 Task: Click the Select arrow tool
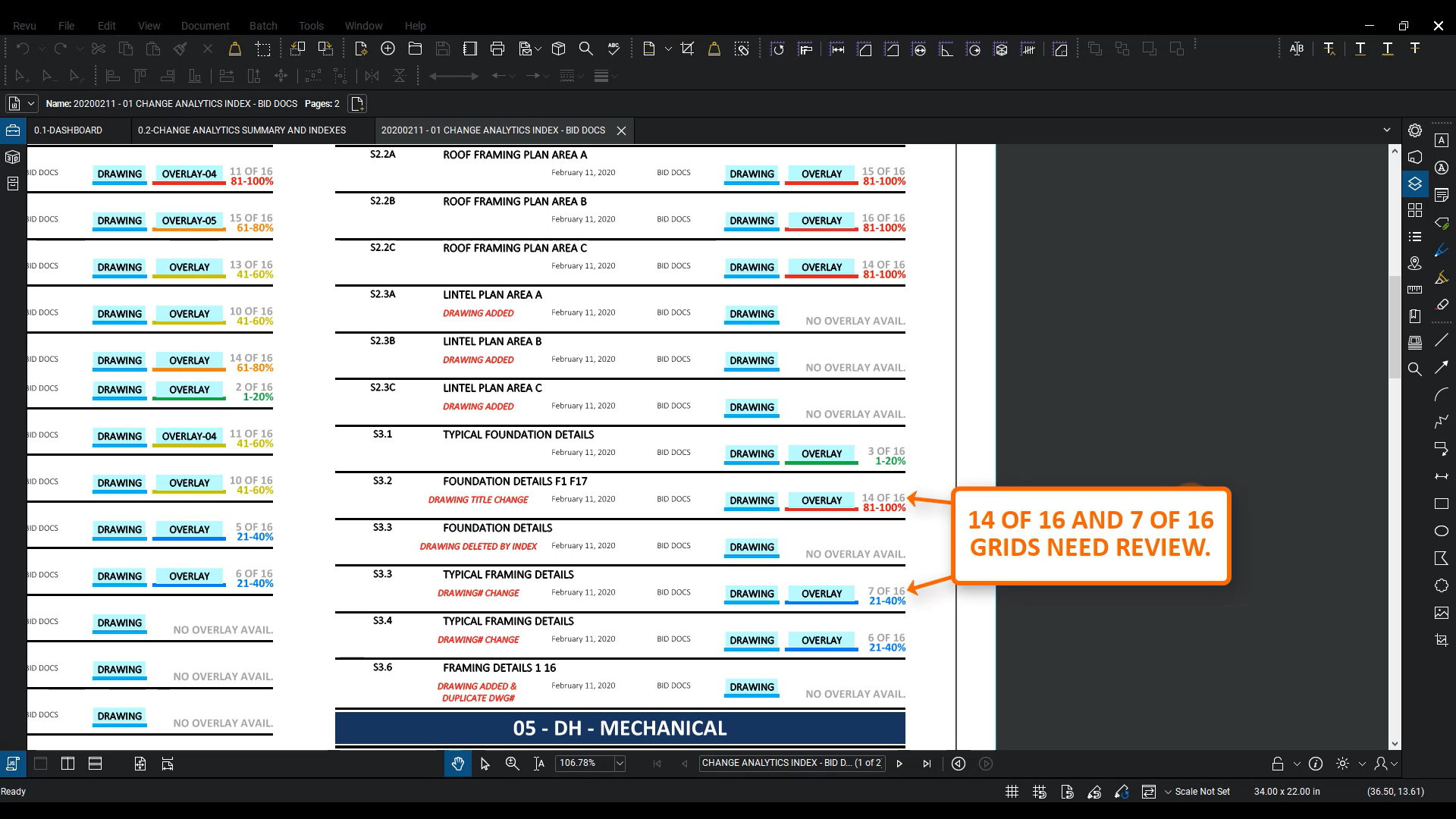pos(485,764)
